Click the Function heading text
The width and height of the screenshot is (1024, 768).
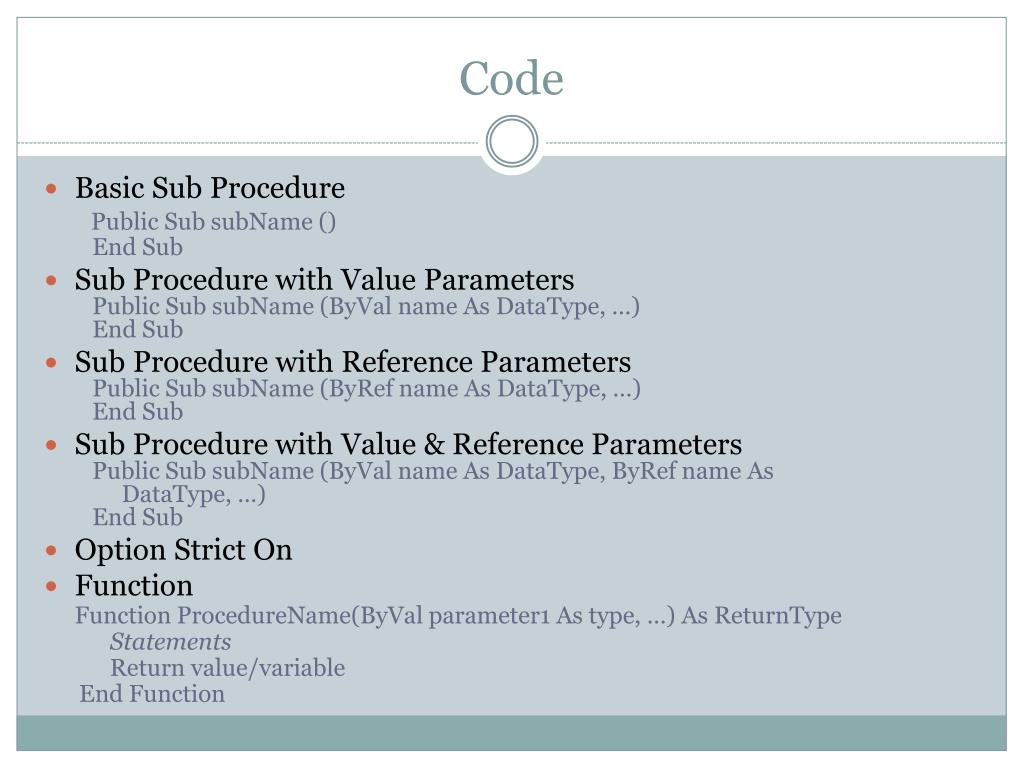pos(134,586)
